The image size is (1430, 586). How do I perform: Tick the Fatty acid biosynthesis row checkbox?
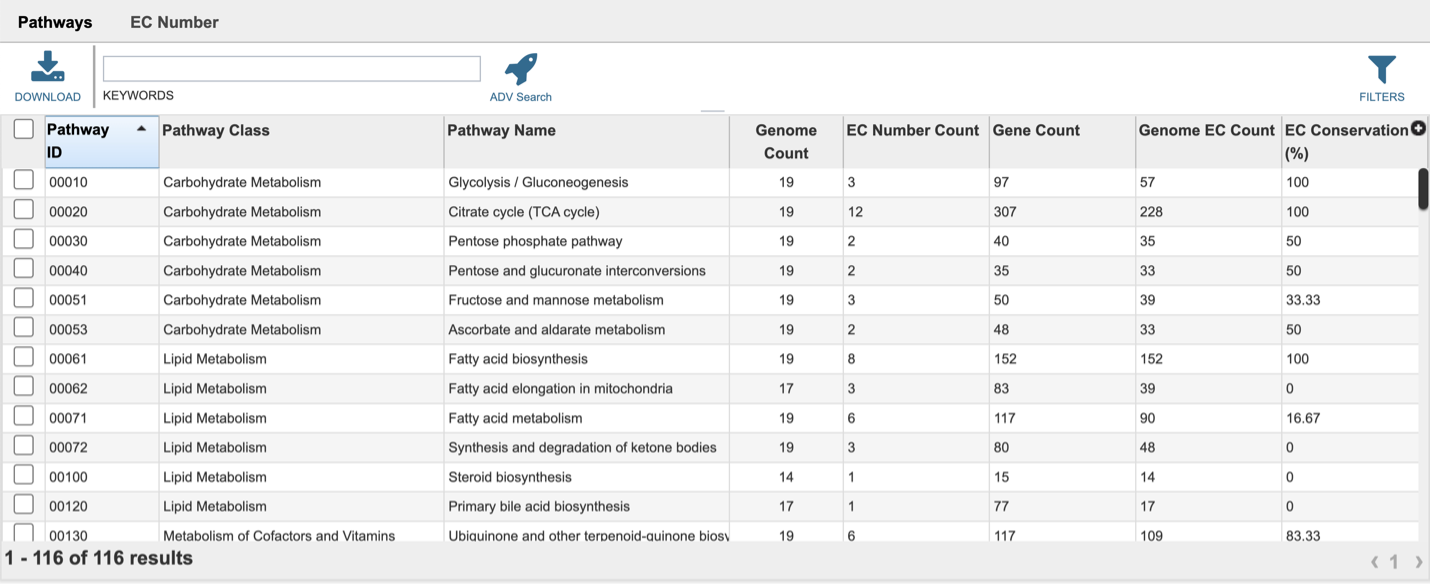[x=24, y=357]
